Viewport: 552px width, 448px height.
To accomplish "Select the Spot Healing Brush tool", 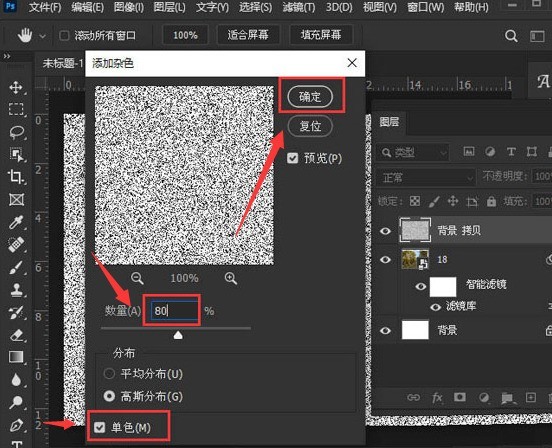I will [16, 245].
